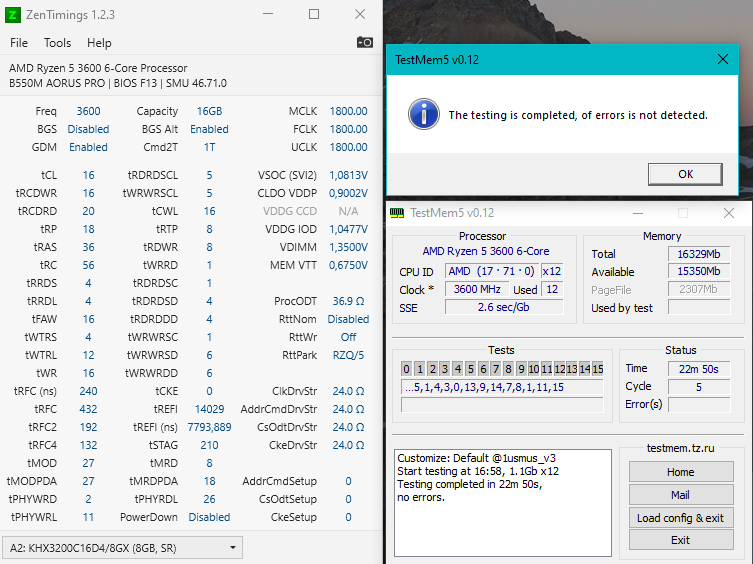Click the Mail button in TestMem5
753x564 pixels.
(x=680, y=495)
